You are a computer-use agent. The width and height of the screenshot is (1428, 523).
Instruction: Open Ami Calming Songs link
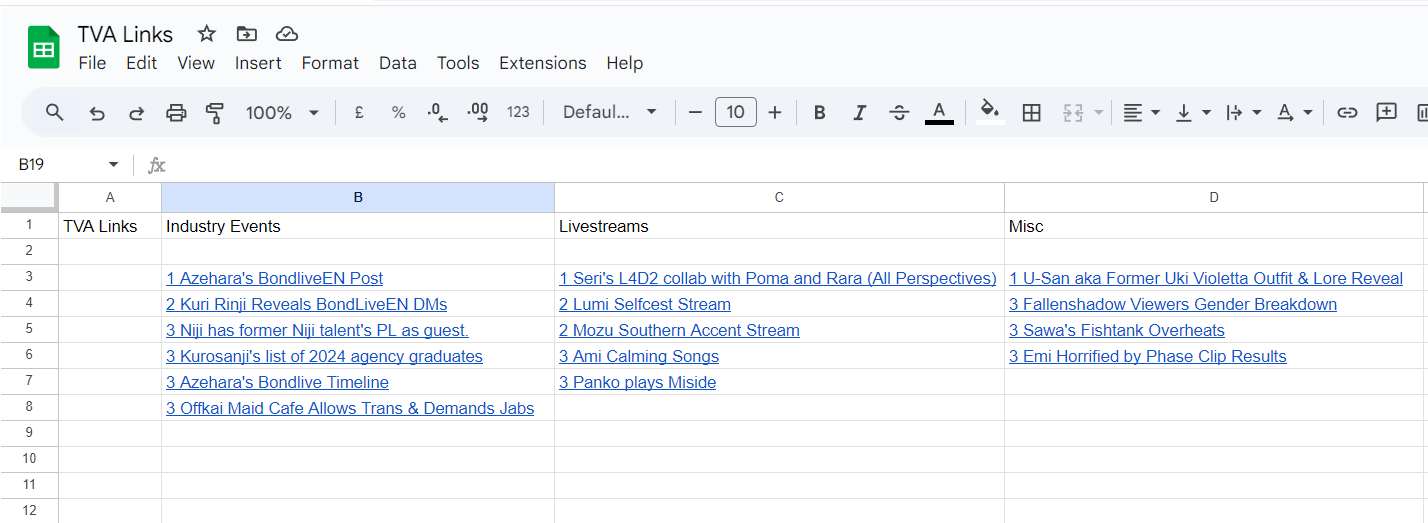pos(639,356)
